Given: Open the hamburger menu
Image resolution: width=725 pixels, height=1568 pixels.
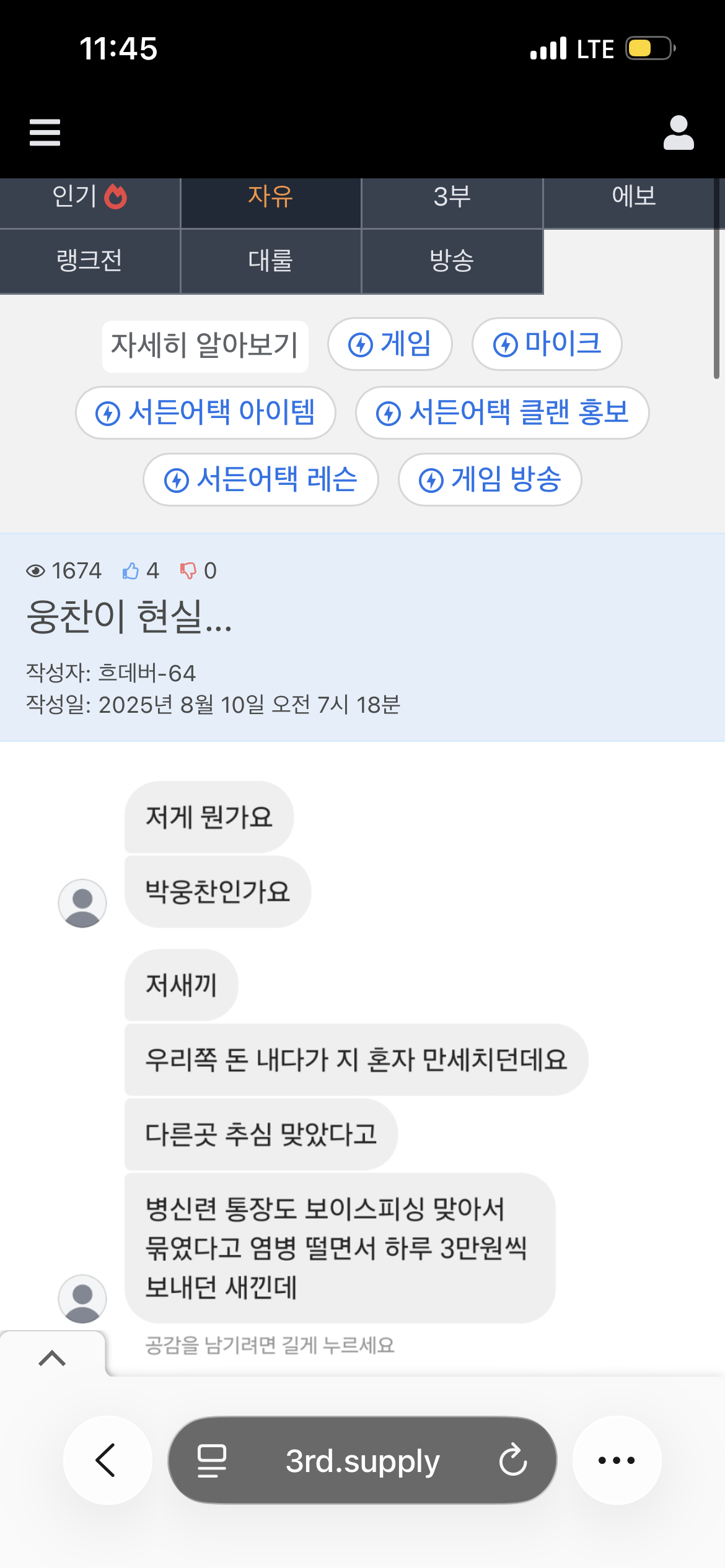Looking at the screenshot, I should click(x=45, y=133).
